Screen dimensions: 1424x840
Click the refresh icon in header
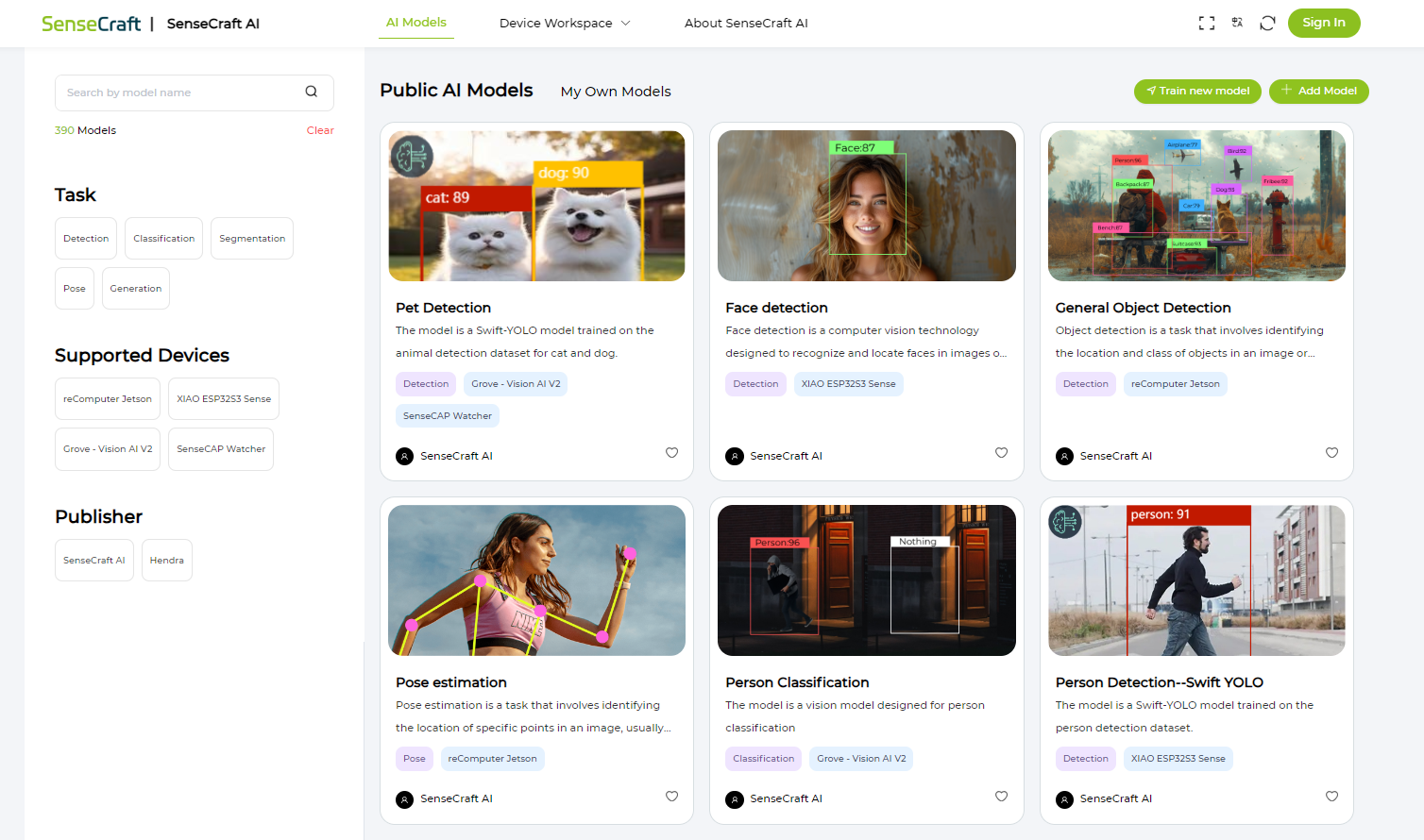click(1267, 24)
